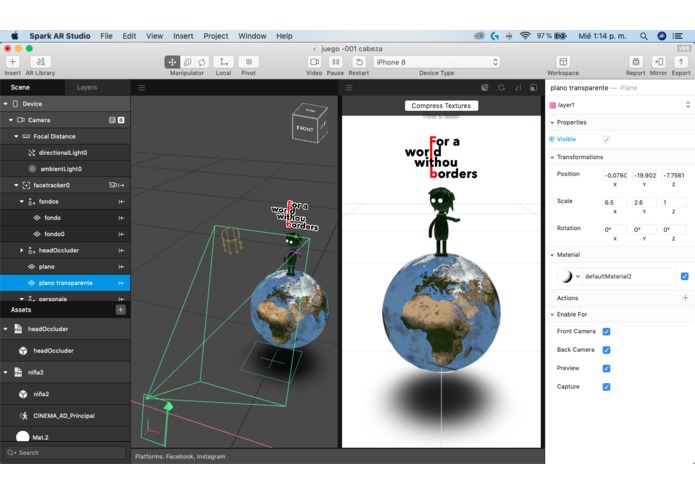Toggle the Pivot button
This screenshot has height=494, width=695.
[249, 62]
